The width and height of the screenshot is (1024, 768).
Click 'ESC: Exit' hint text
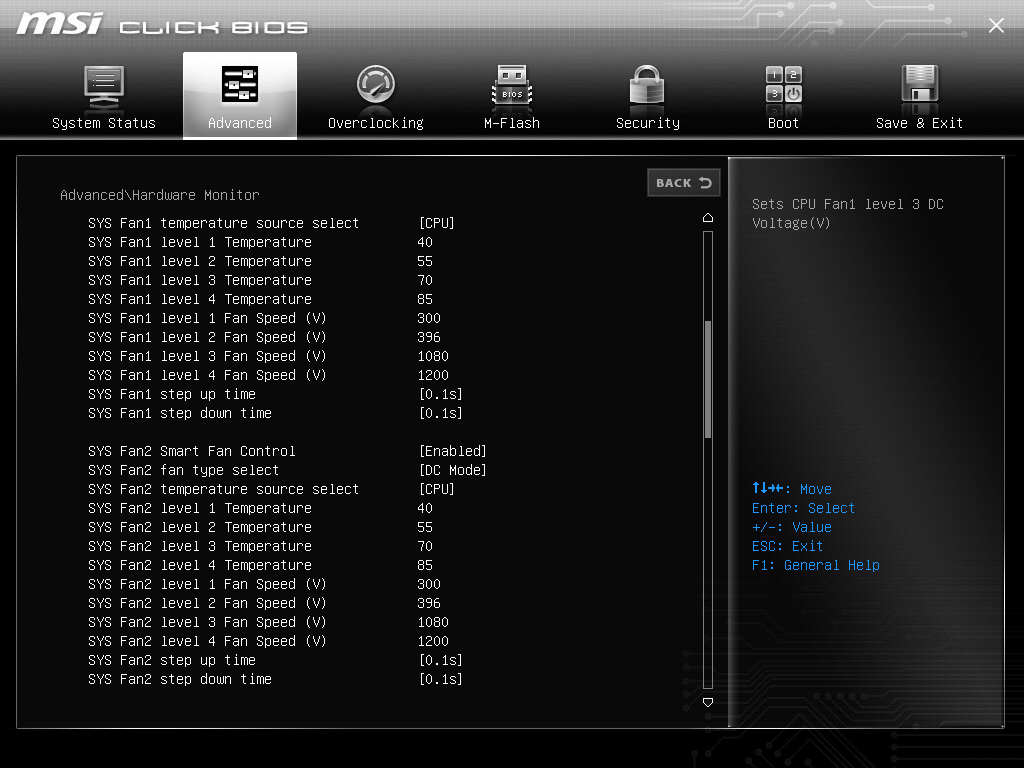point(788,546)
